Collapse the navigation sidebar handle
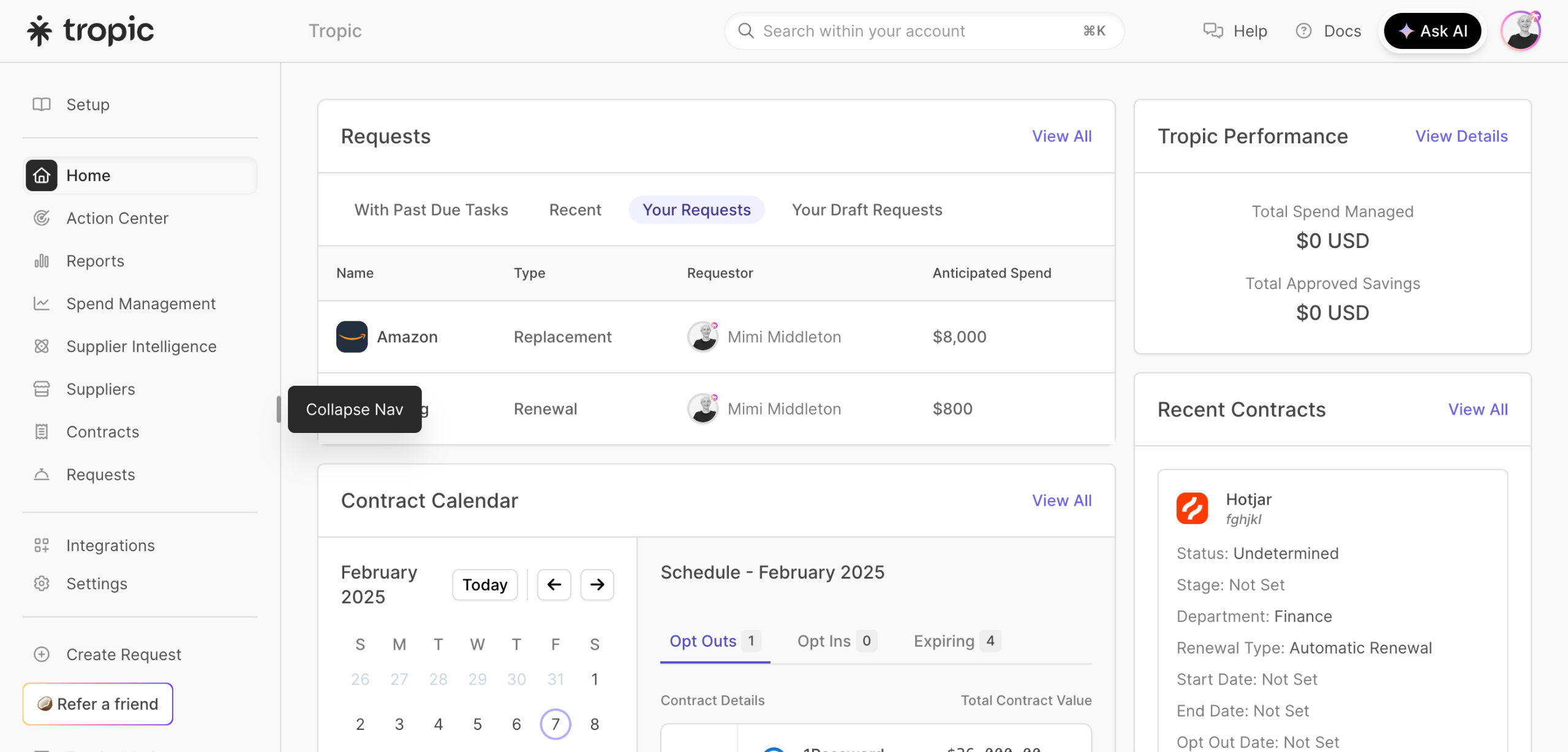This screenshot has height=752, width=1568. tap(279, 409)
